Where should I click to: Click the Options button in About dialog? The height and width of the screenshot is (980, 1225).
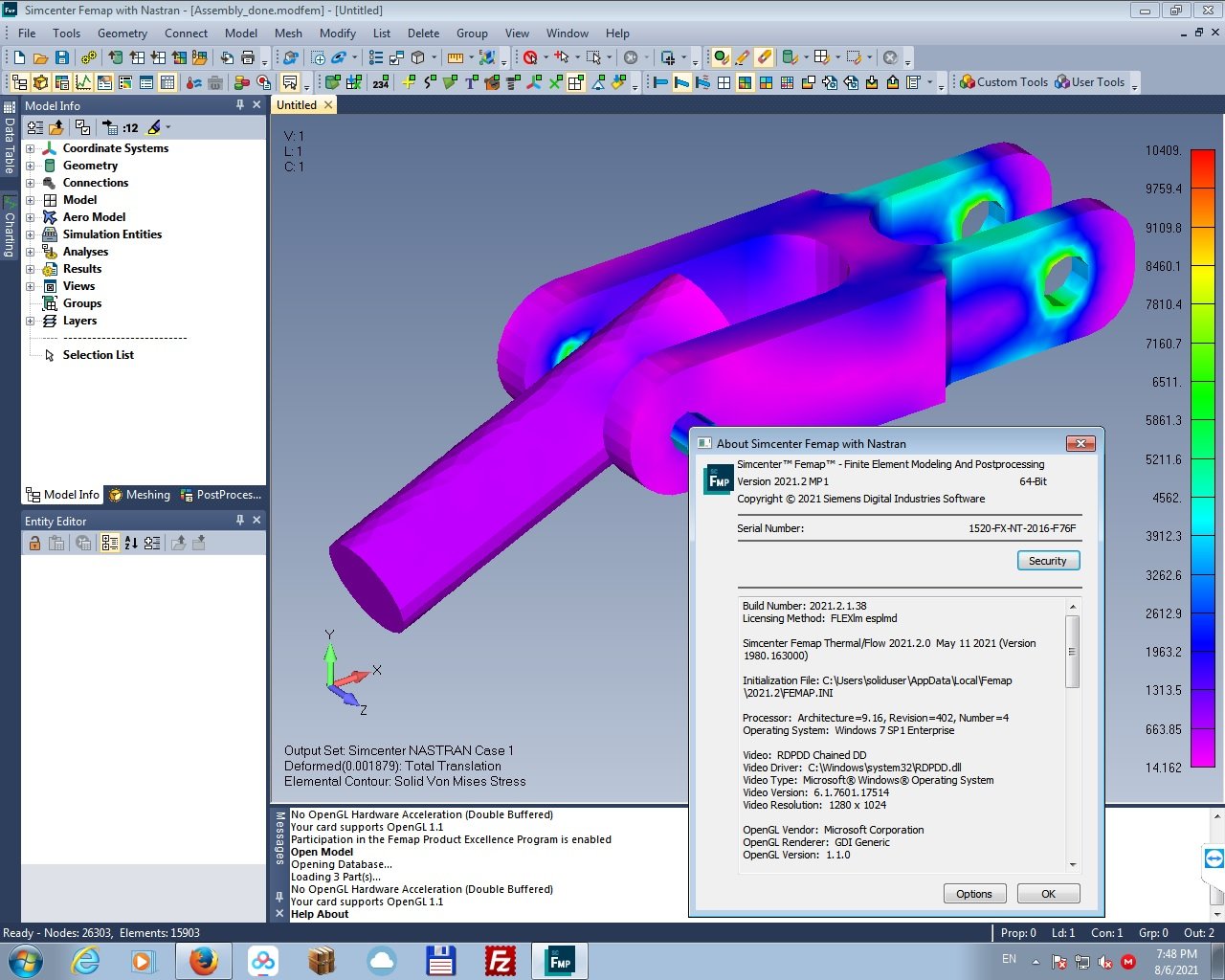point(974,894)
